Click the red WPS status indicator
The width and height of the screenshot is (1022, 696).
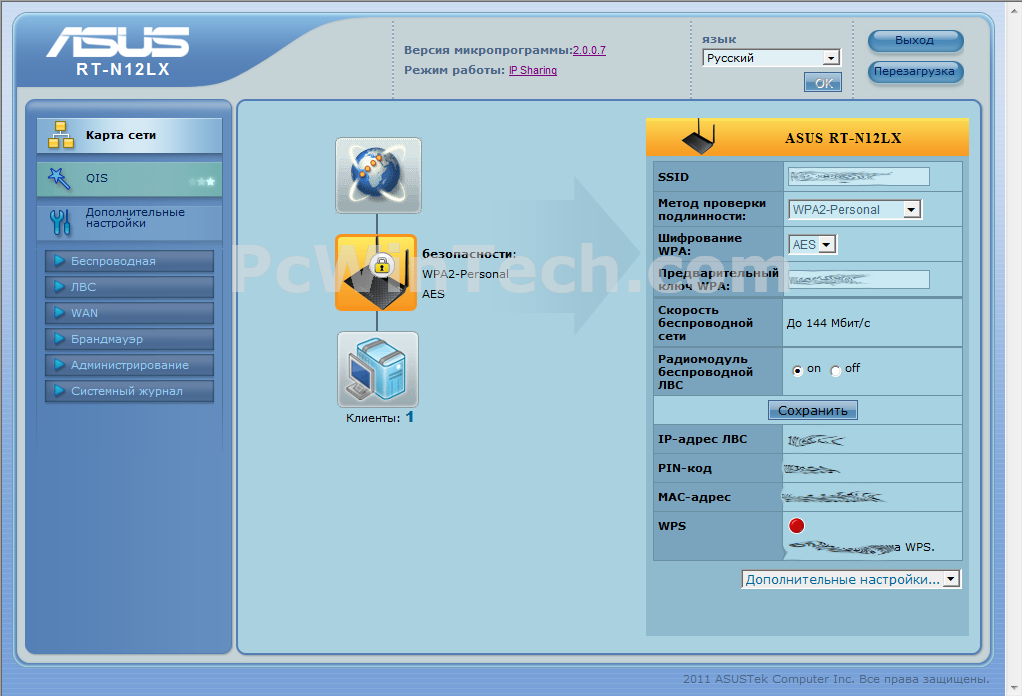coord(796,526)
